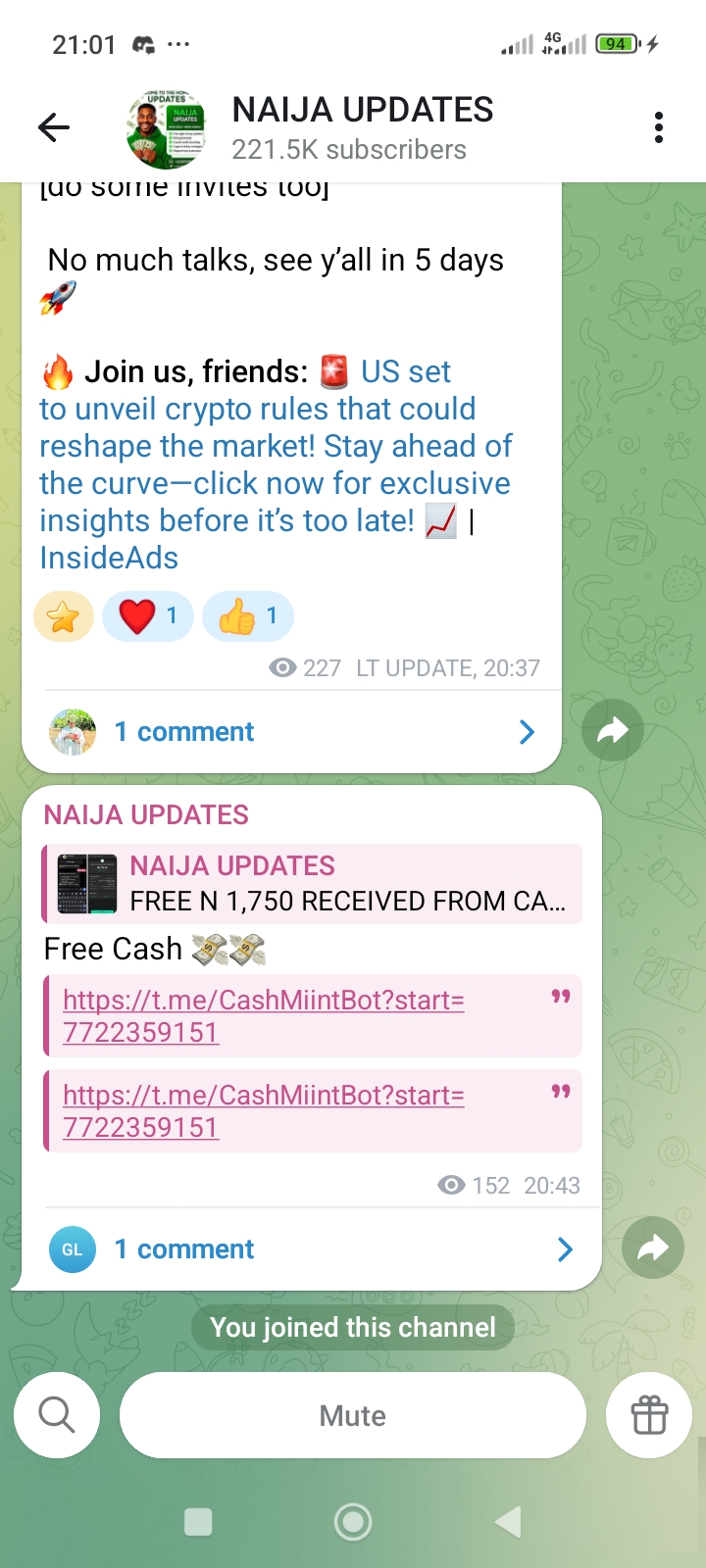Share the 20:37 post with forward arrow
706x1568 pixels.
click(613, 730)
